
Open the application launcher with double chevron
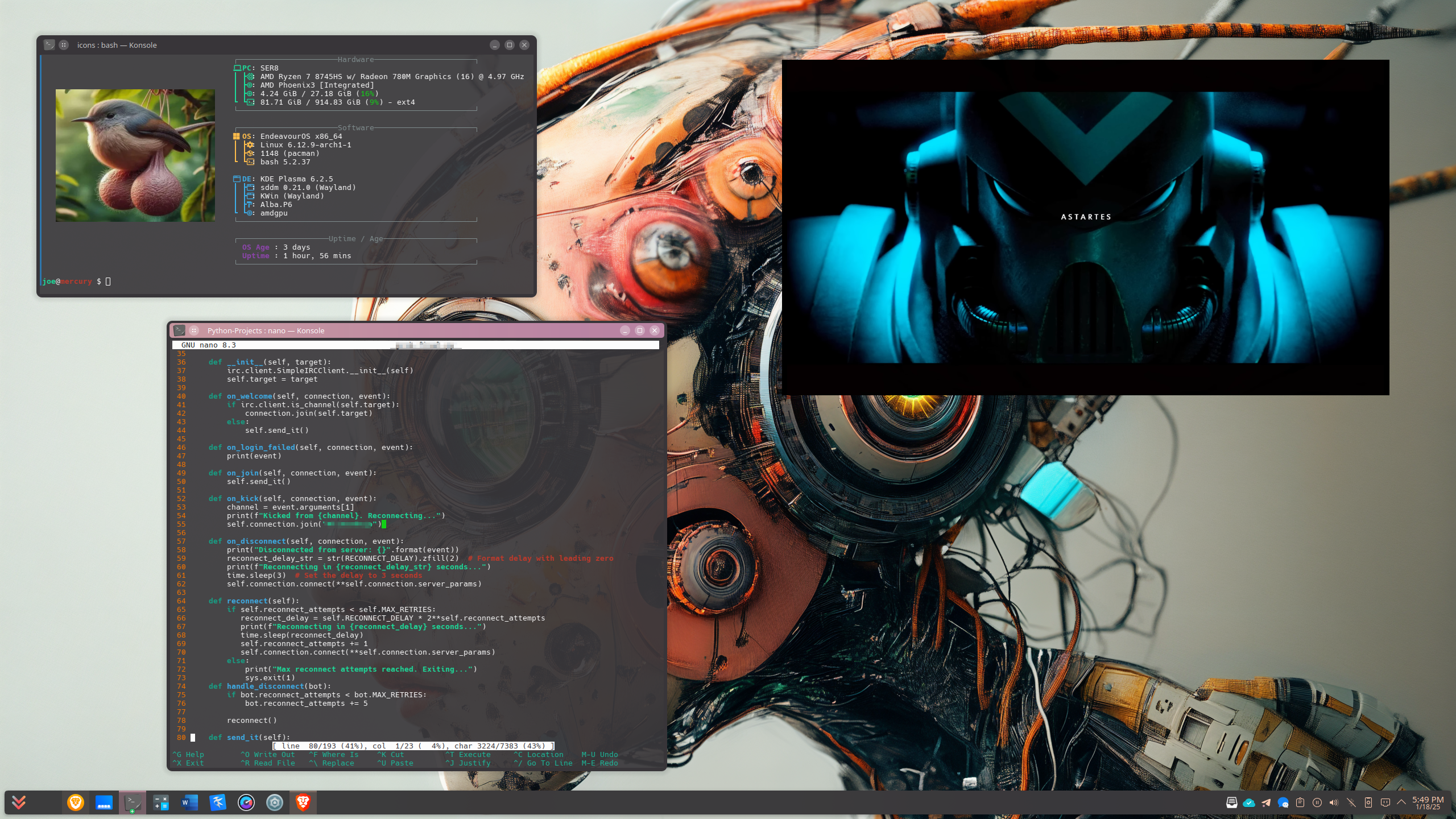(19, 803)
